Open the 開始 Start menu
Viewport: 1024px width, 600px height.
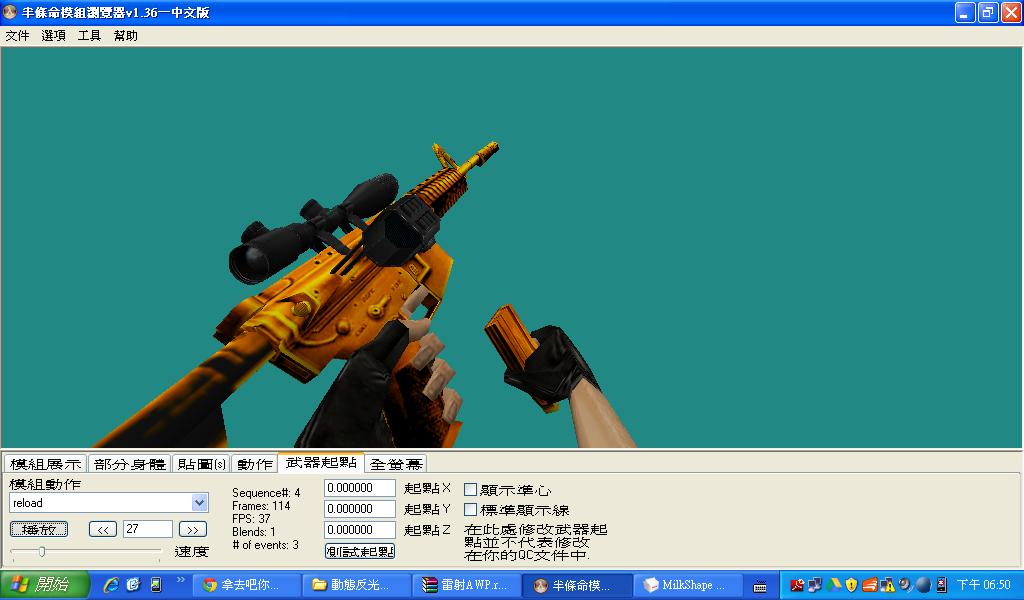click(x=44, y=584)
